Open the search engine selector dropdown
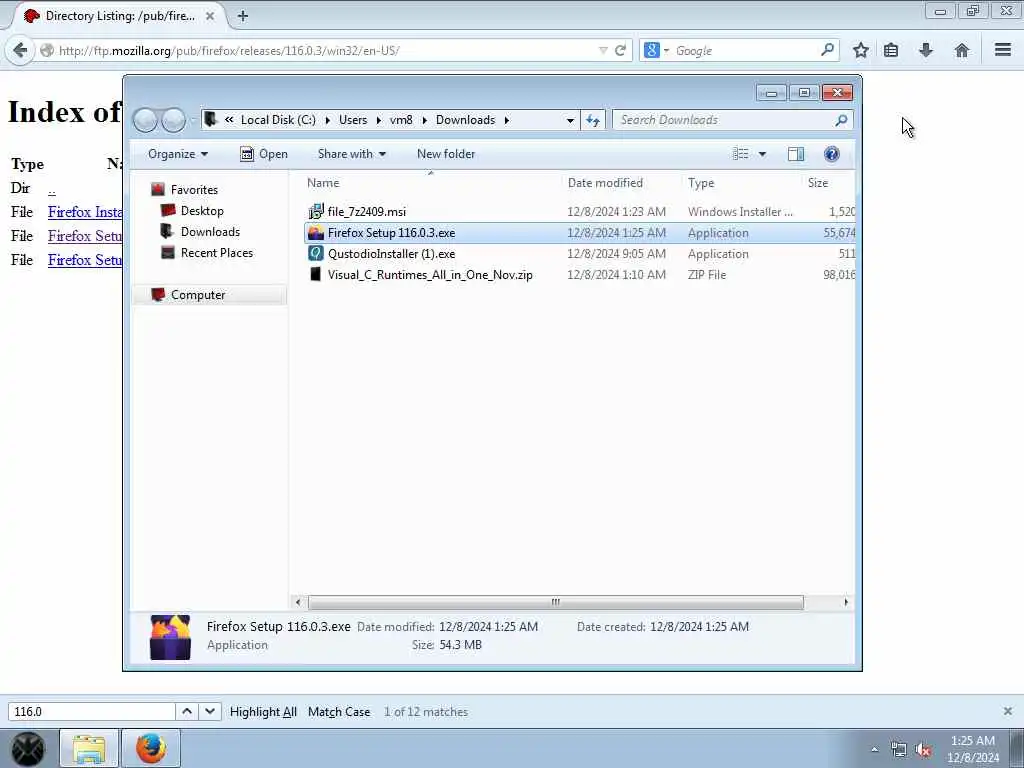1024x768 pixels. pos(656,50)
